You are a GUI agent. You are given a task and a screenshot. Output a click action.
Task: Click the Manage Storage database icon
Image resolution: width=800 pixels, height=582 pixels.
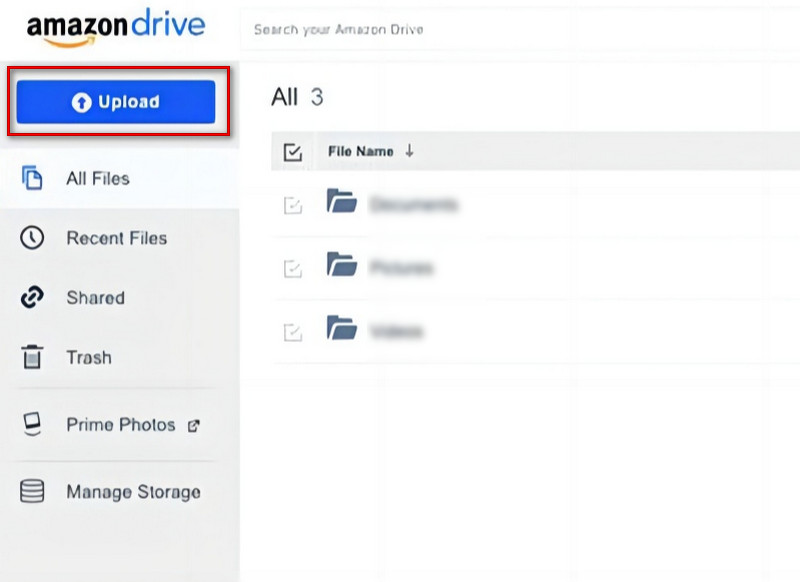(32, 491)
